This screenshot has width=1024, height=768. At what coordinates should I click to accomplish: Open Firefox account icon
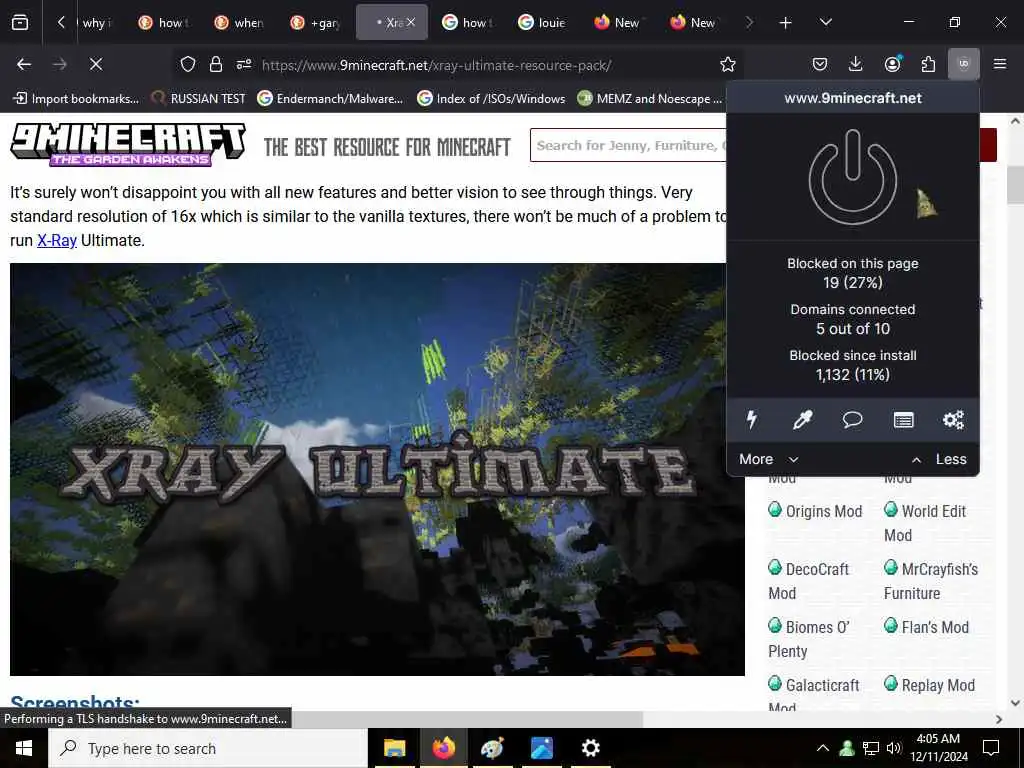pos(892,64)
